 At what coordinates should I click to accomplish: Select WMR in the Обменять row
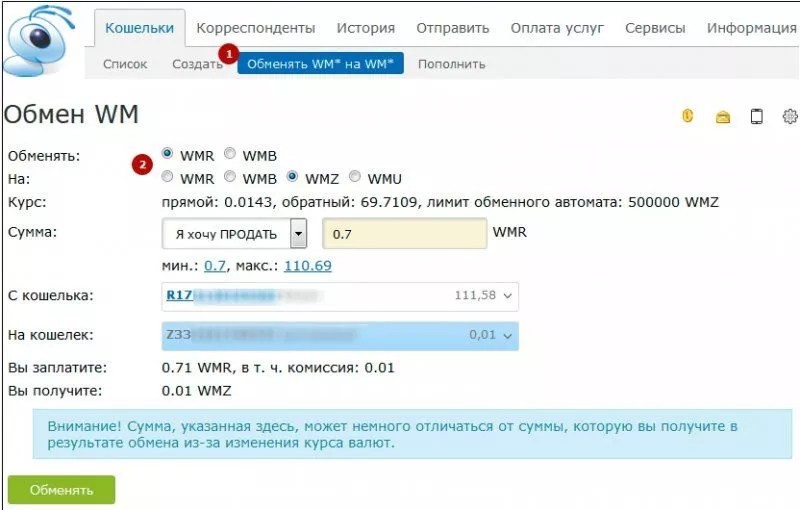pos(167,153)
